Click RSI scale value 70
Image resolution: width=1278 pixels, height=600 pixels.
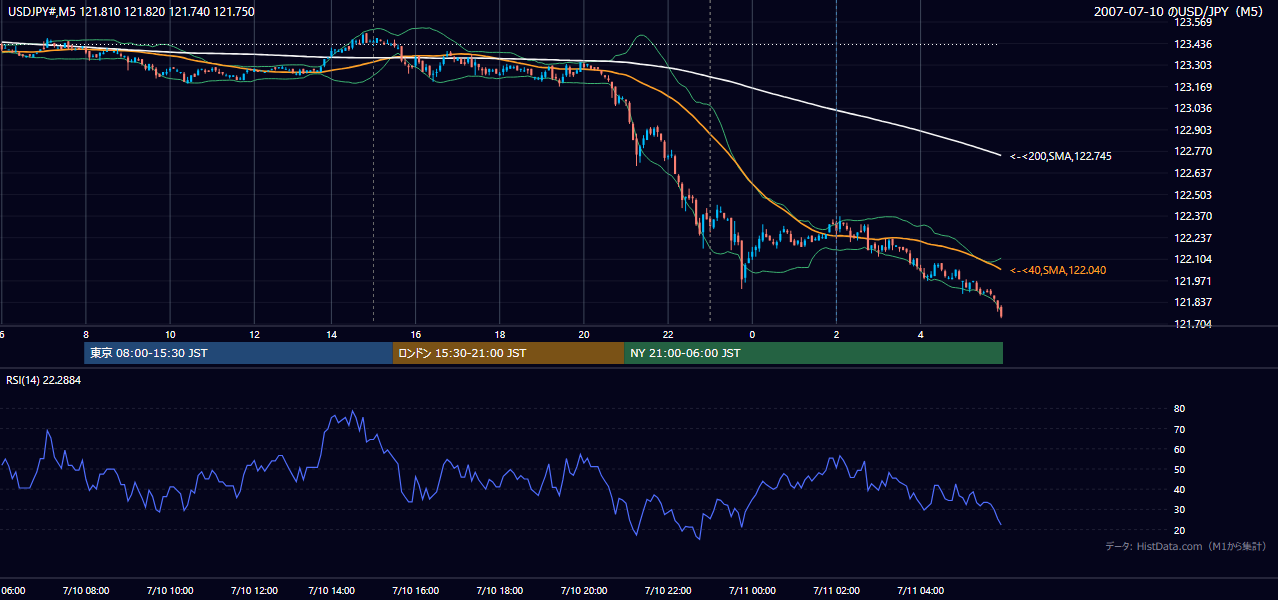(x=1180, y=429)
